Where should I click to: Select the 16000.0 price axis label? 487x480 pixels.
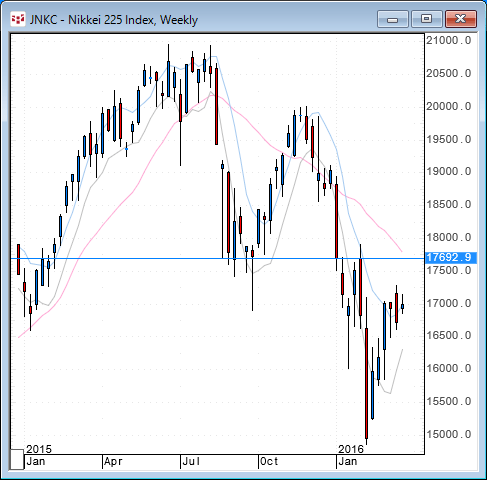click(449, 368)
